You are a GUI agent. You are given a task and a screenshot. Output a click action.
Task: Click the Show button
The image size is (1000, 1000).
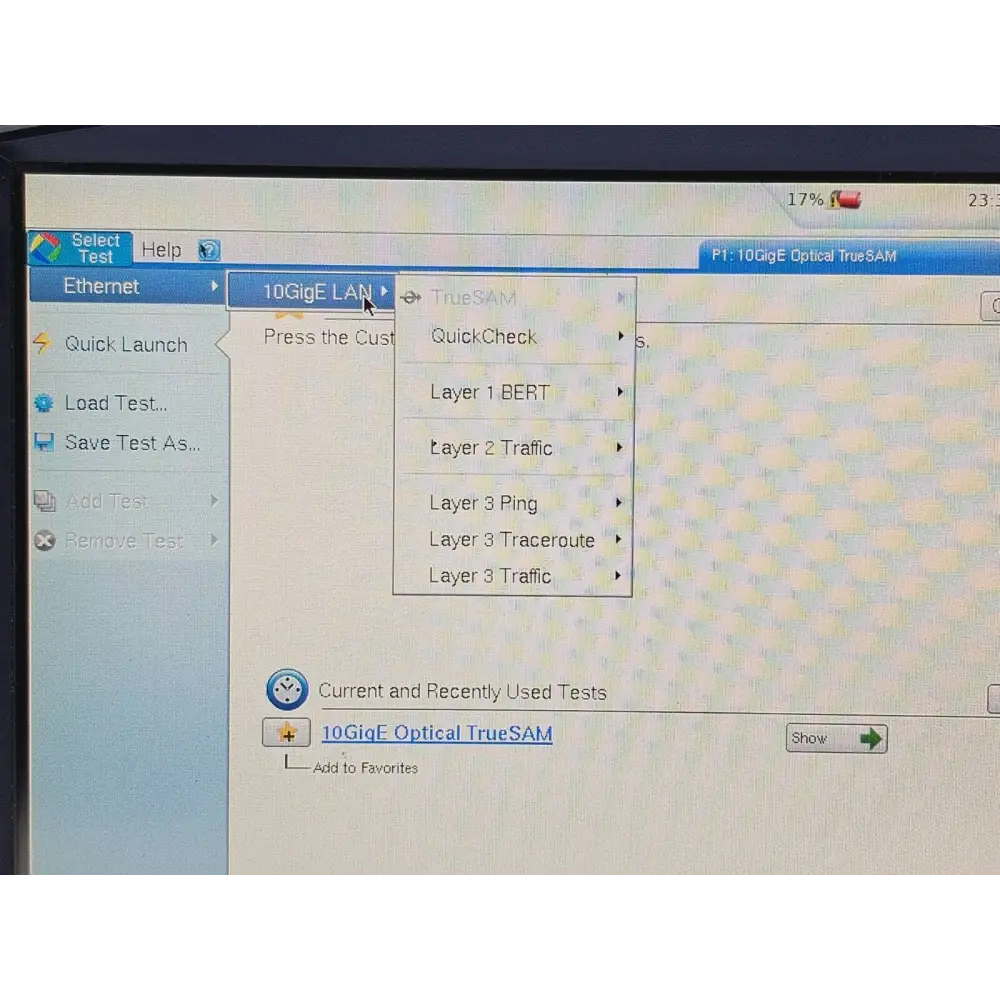[836, 739]
